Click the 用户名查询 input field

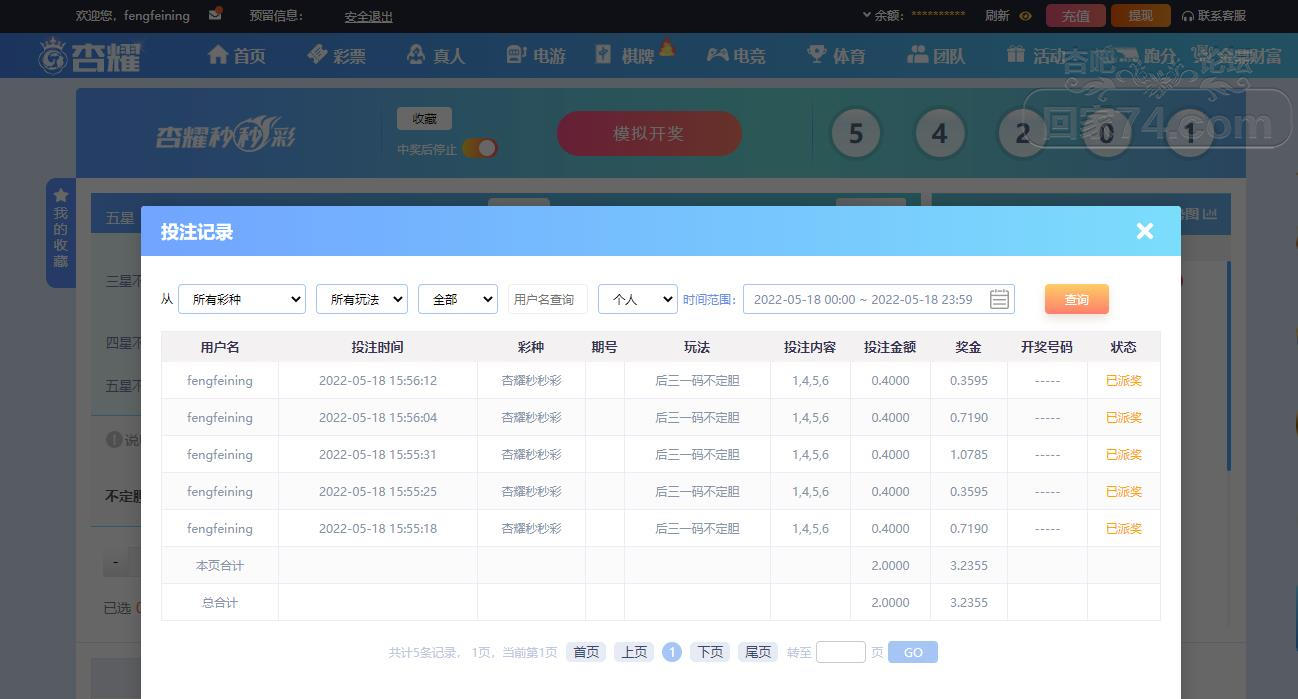[x=547, y=299]
